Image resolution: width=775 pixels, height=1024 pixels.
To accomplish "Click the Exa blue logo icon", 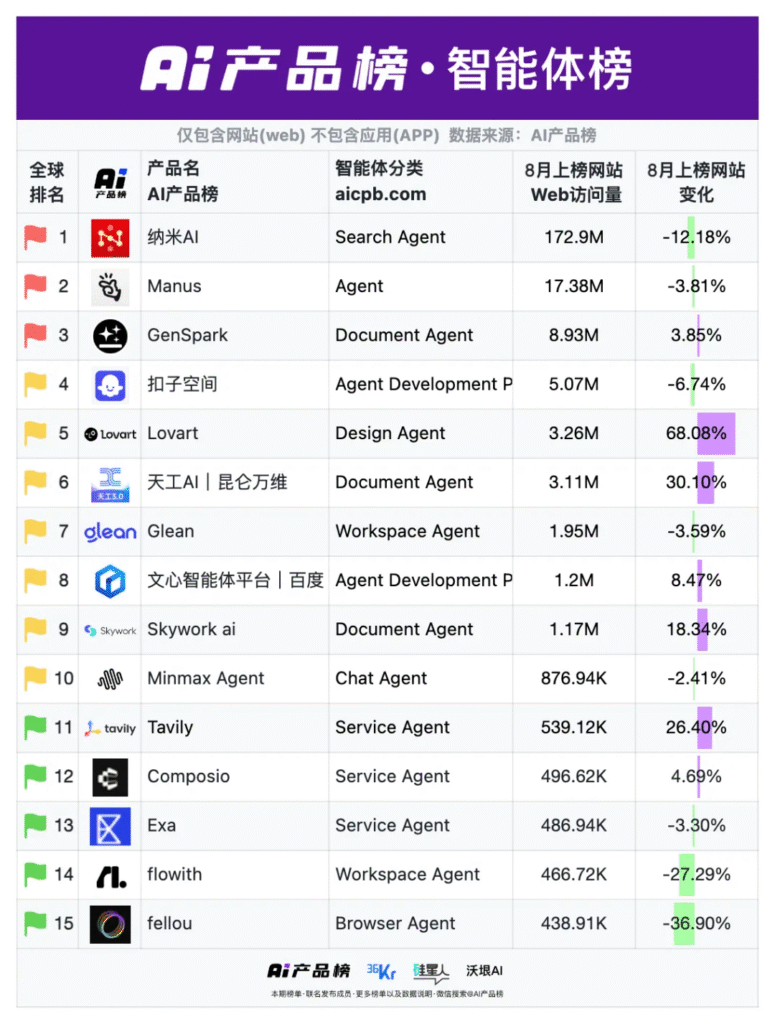I will pos(110,826).
